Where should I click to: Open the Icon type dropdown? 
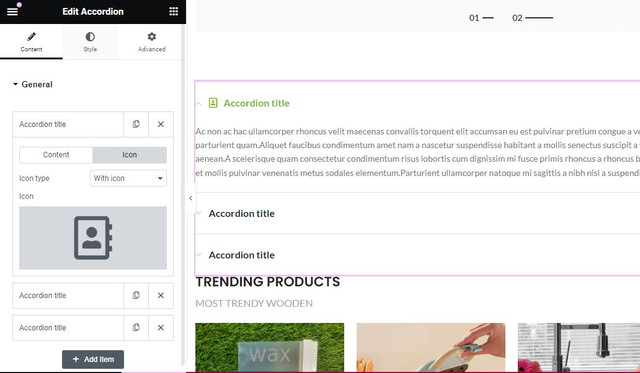(128, 178)
